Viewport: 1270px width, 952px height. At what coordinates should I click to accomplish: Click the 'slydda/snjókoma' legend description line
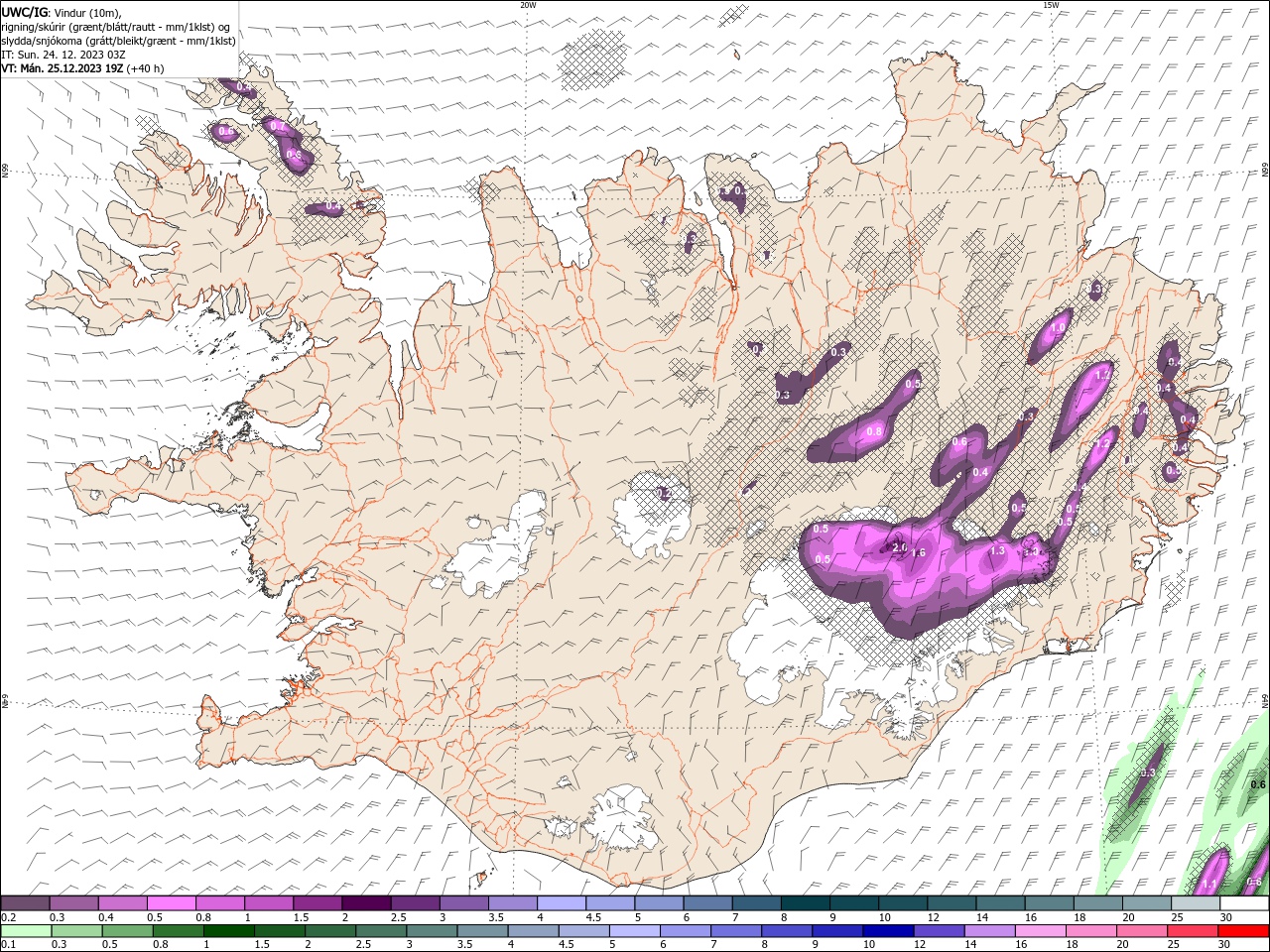pyautogui.click(x=118, y=41)
